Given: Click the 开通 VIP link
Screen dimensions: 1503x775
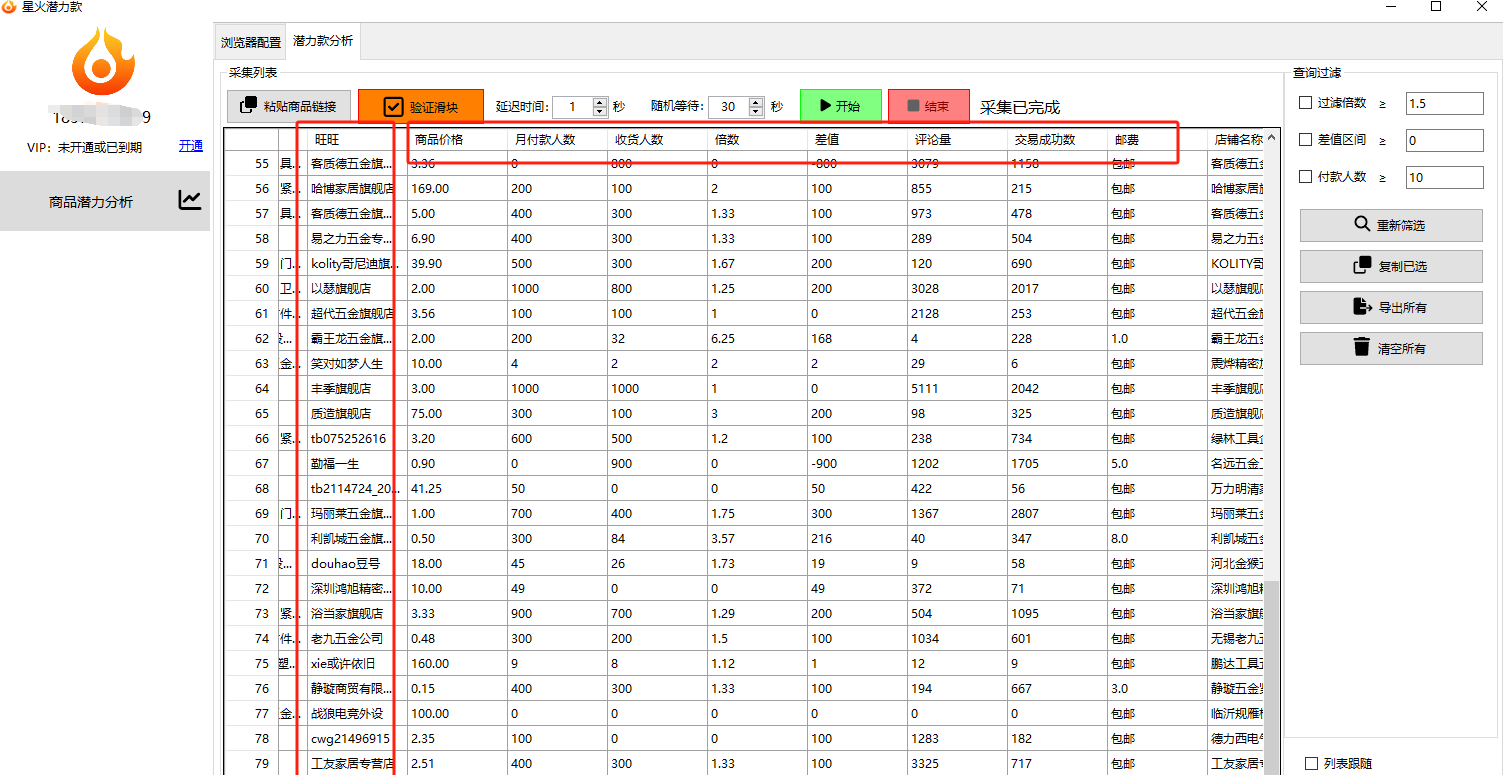Looking at the screenshot, I should (x=191, y=146).
